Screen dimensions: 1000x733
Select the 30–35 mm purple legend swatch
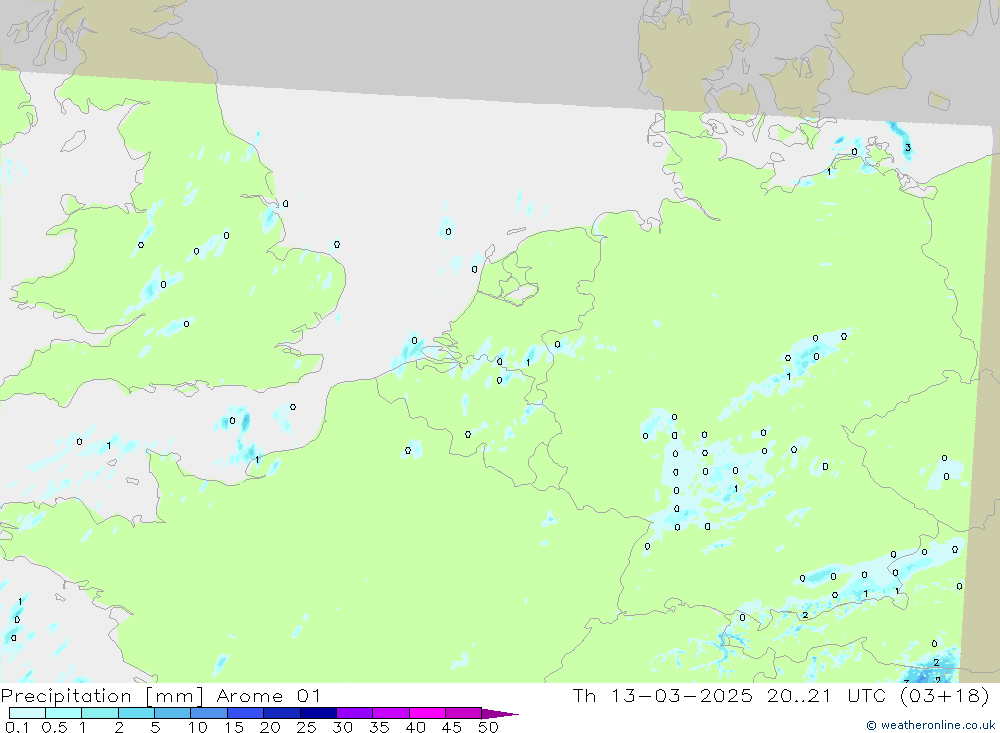[x=355, y=713]
